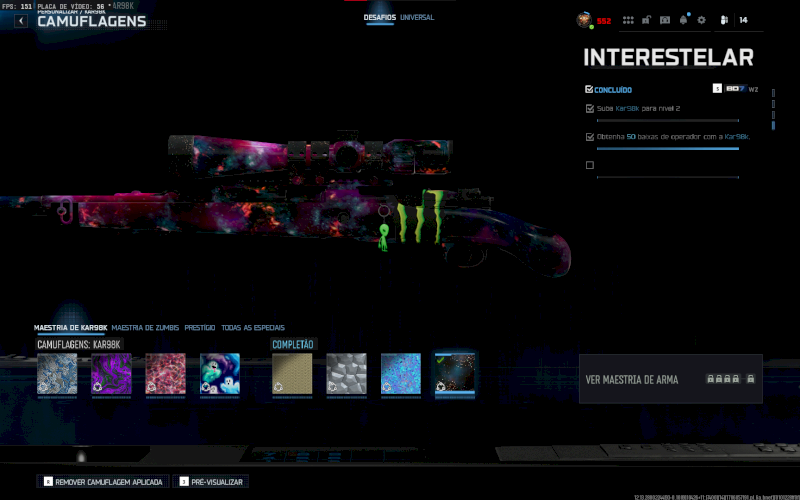Screen dimensions: 800x500
Task: Click the party icon next to 14
Action: (x=724, y=20)
